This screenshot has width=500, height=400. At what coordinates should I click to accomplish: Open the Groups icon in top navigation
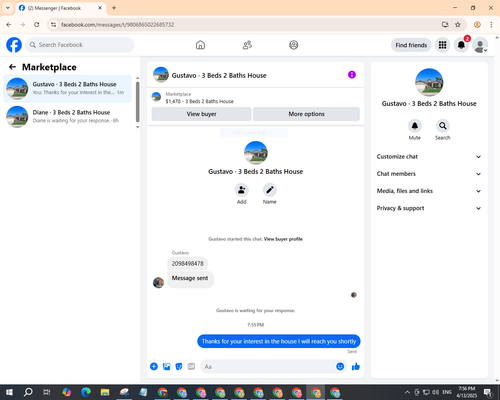[294, 45]
